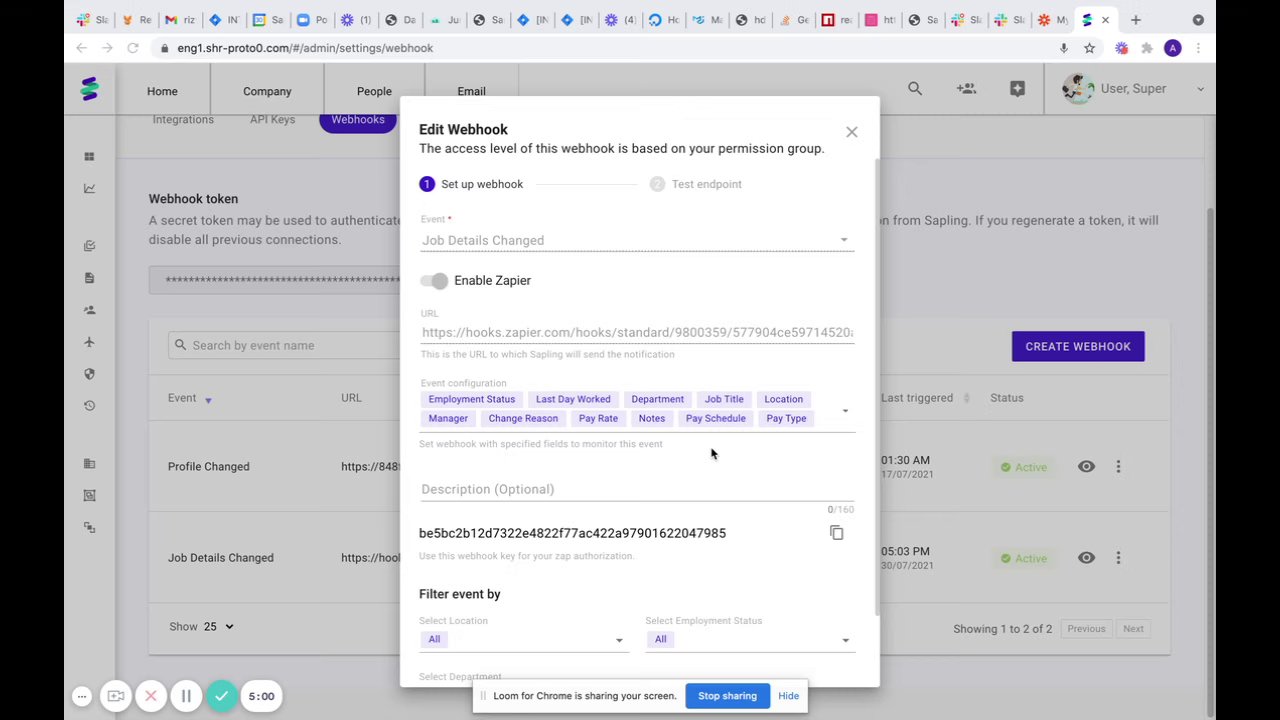Click the add people icon in header
The width and height of the screenshot is (1280, 720).
(x=966, y=89)
